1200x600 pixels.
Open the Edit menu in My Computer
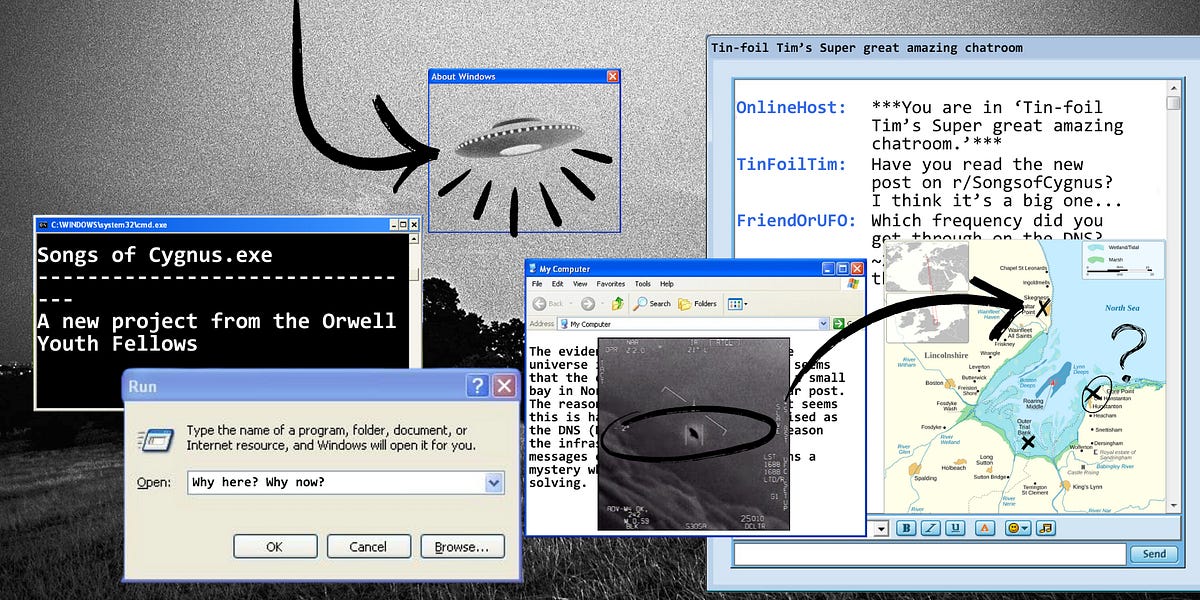557,284
